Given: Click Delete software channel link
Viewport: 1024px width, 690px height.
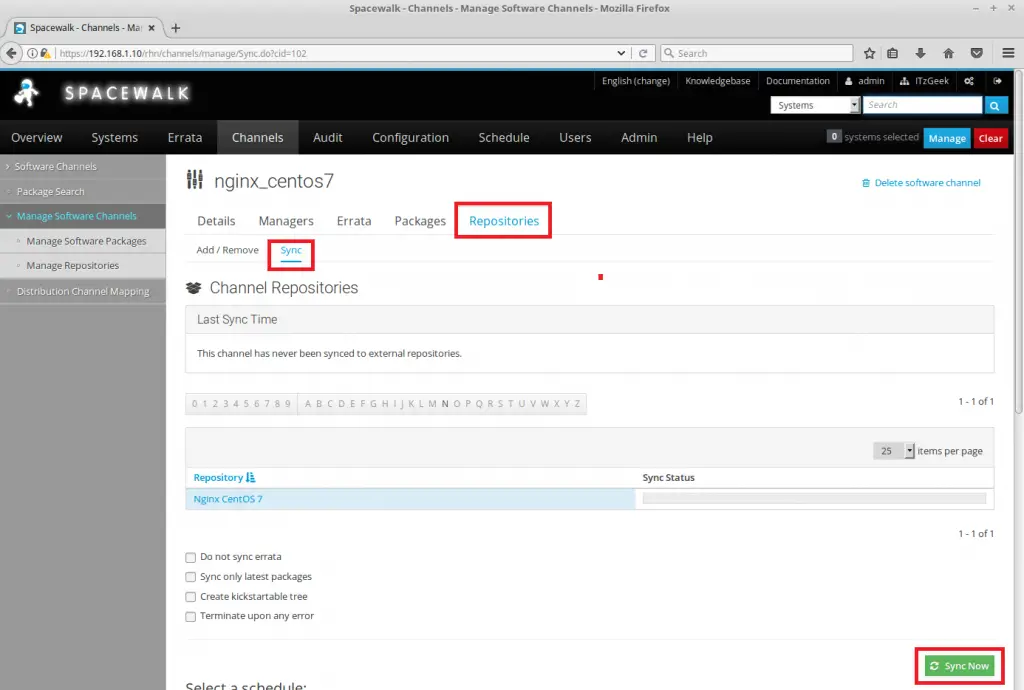Looking at the screenshot, I should tap(921, 183).
